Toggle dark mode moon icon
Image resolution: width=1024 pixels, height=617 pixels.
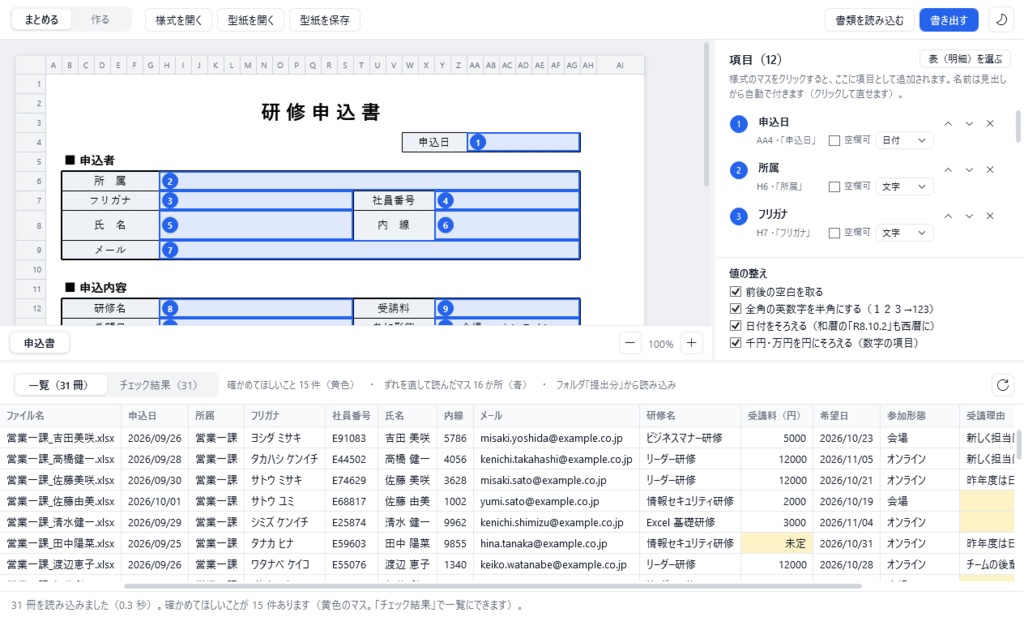click(x=1001, y=20)
